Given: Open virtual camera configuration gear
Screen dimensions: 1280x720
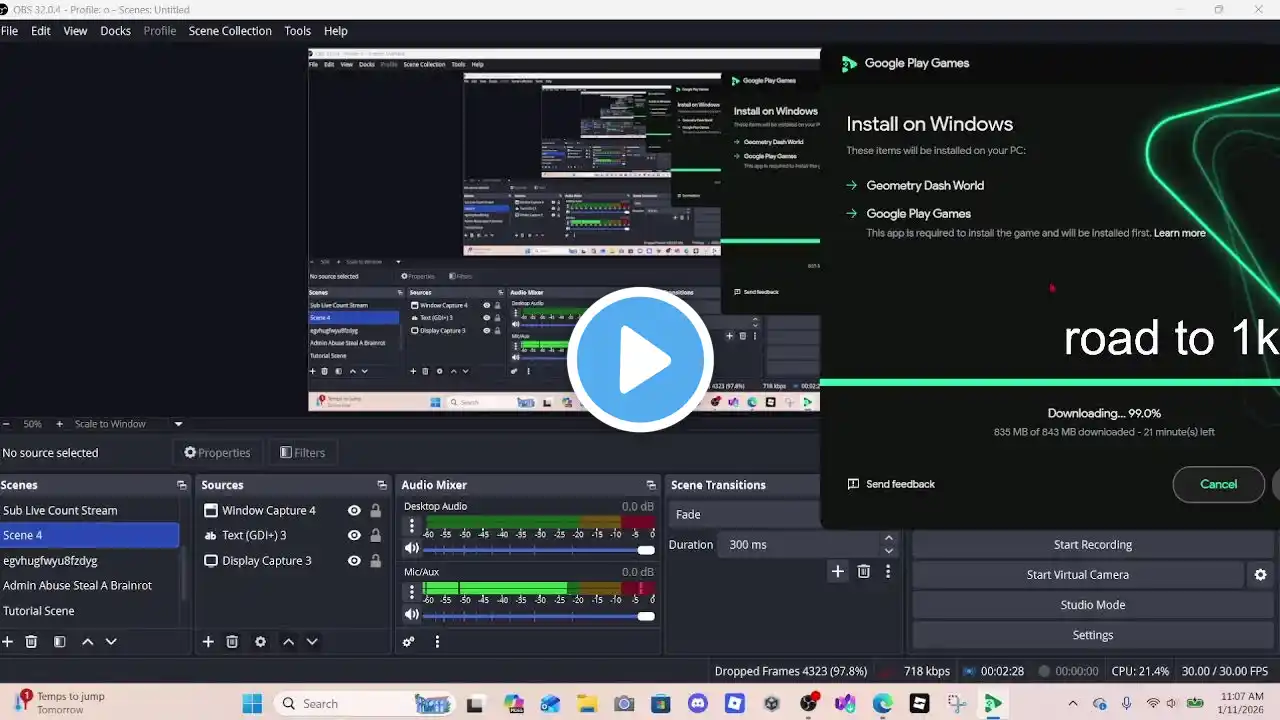Looking at the screenshot, I should coord(1260,575).
